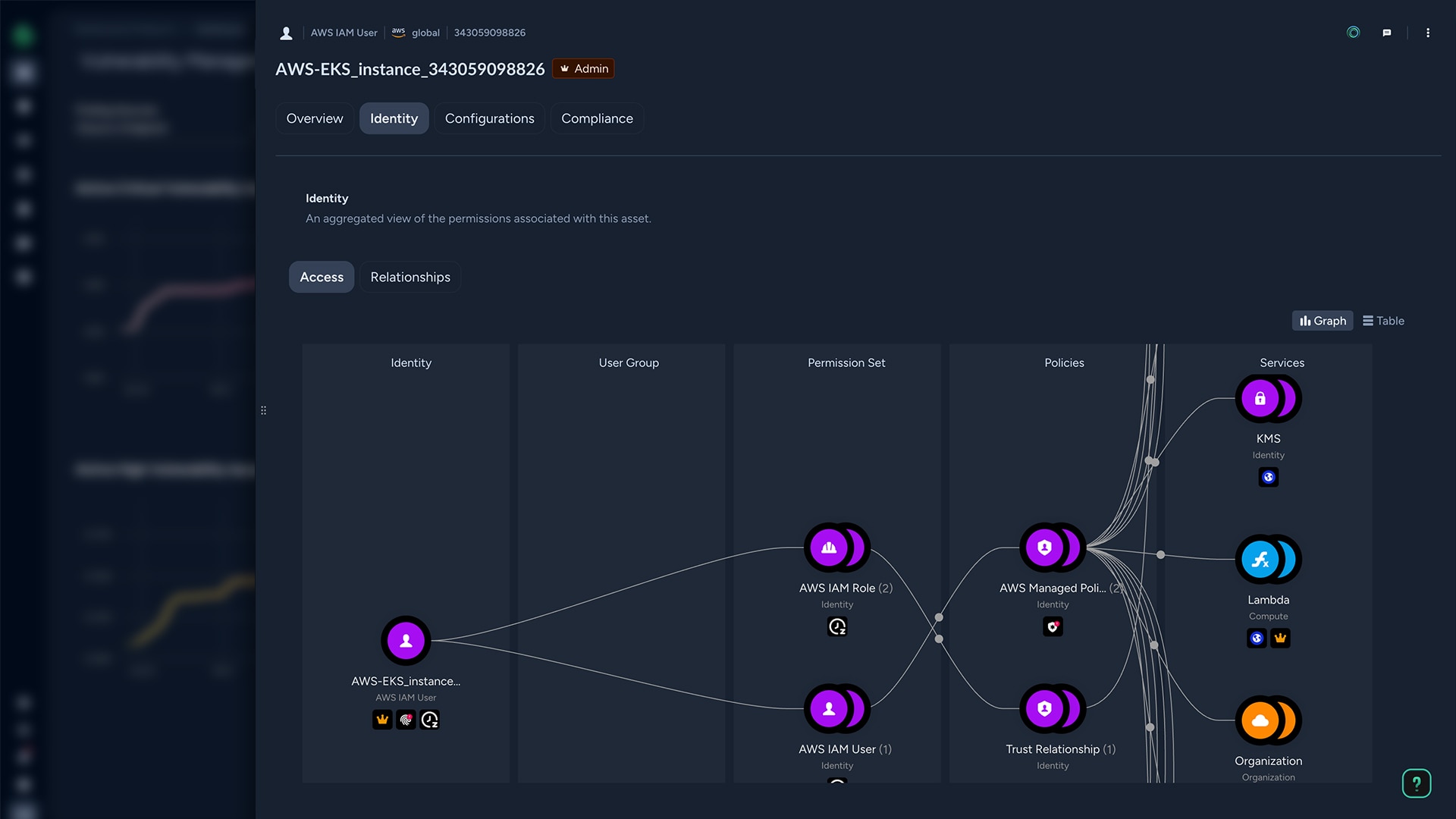1456x819 pixels.
Task: Go to the Compliance tab
Action: click(x=597, y=118)
